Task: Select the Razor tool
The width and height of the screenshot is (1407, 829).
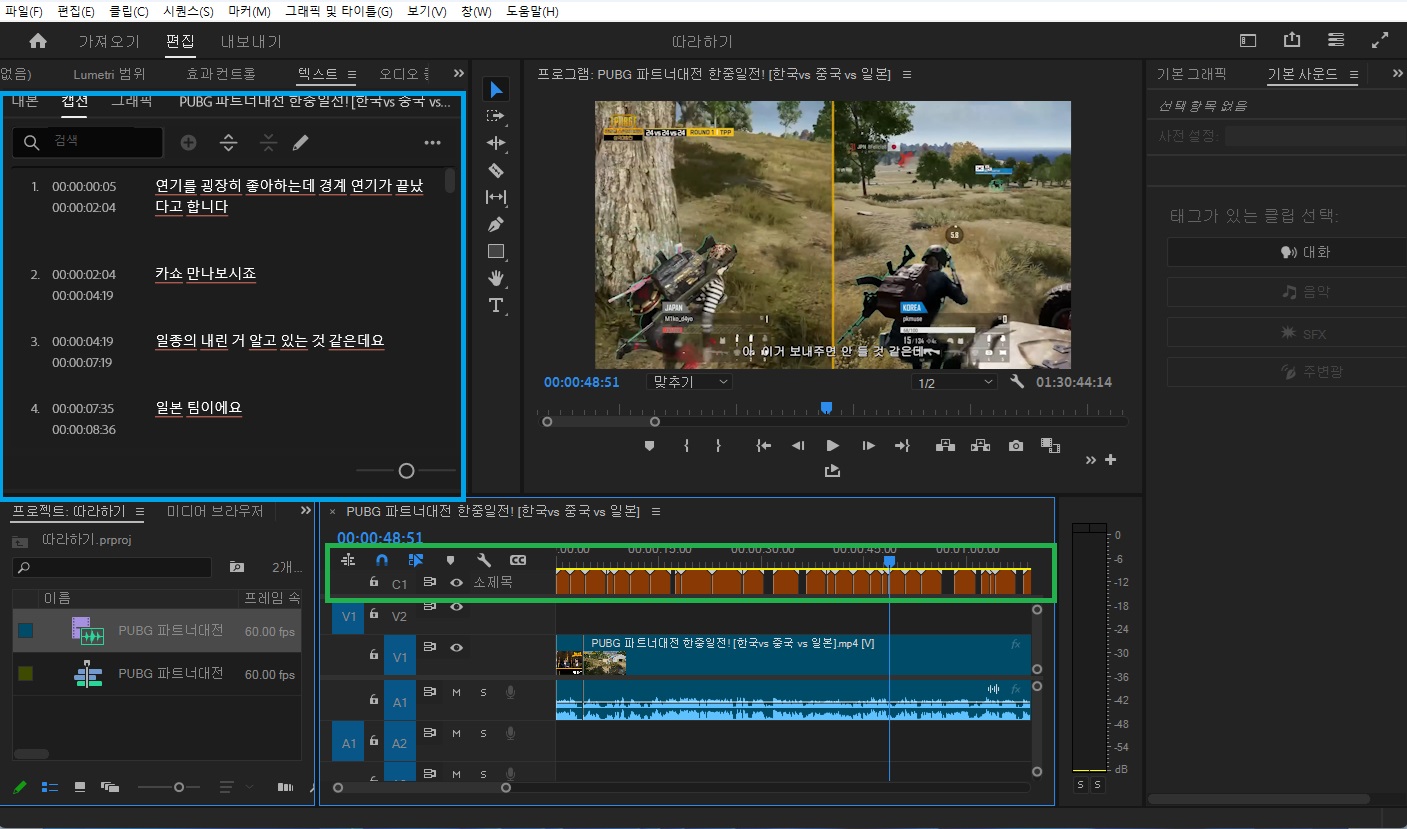Action: 496,170
